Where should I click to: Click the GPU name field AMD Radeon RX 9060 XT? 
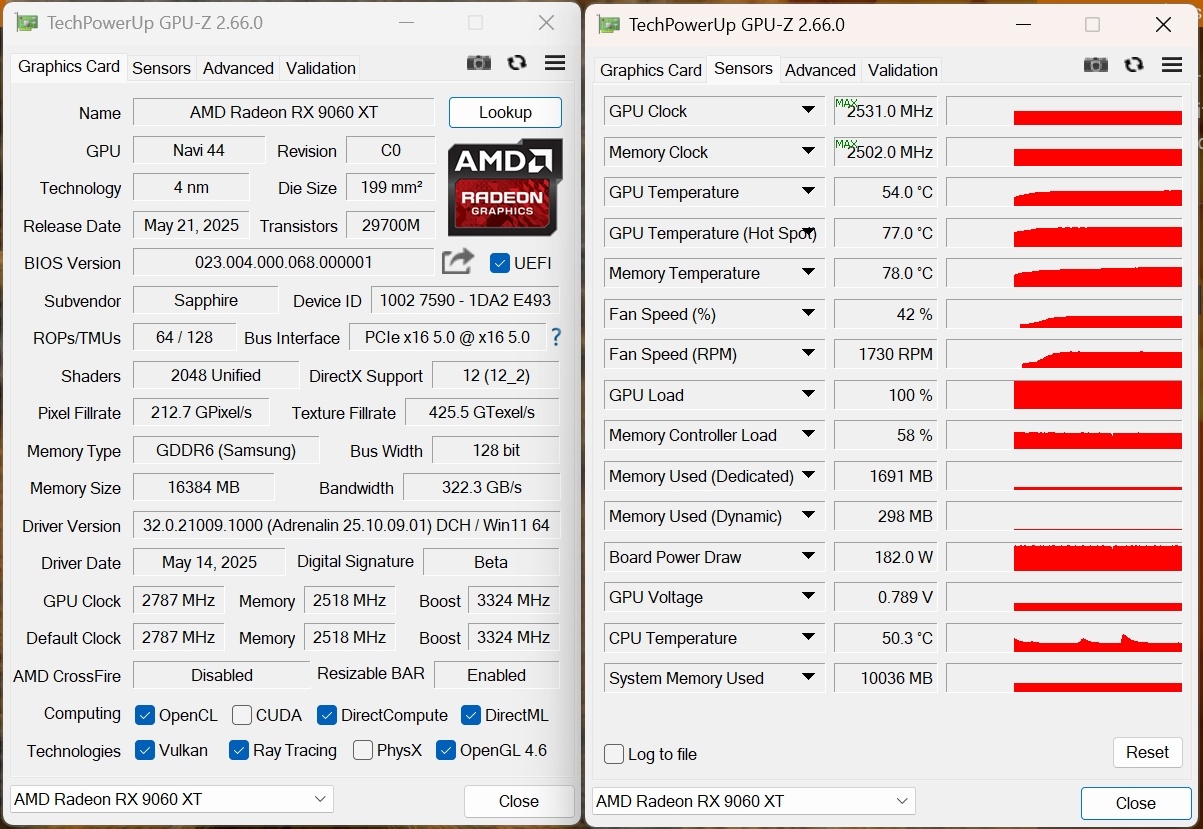point(284,112)
